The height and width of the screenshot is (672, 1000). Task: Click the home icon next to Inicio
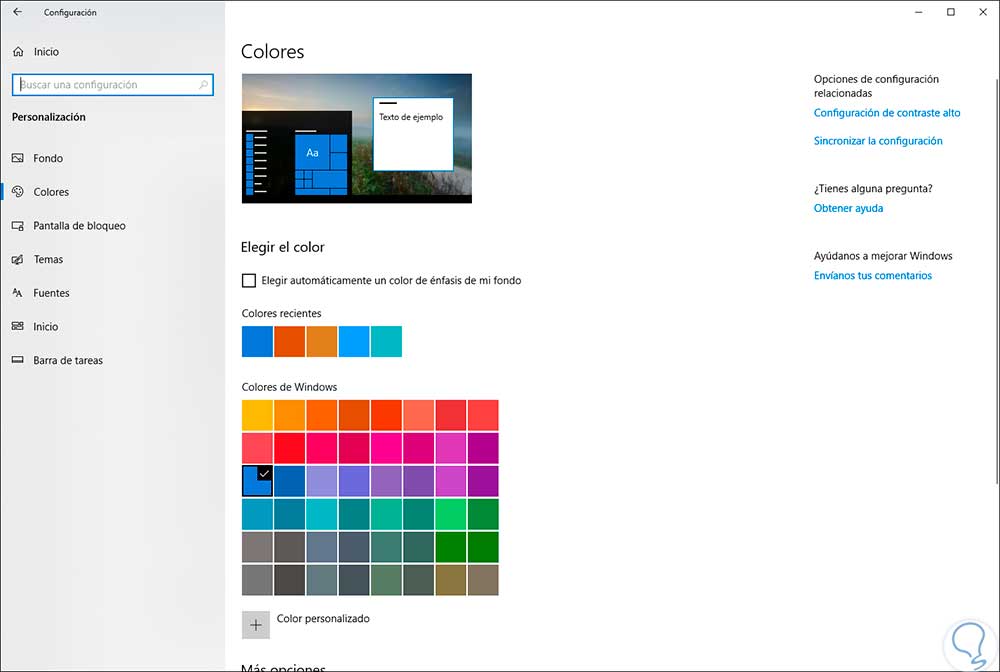pyautogui.click(x=18, y=52)
